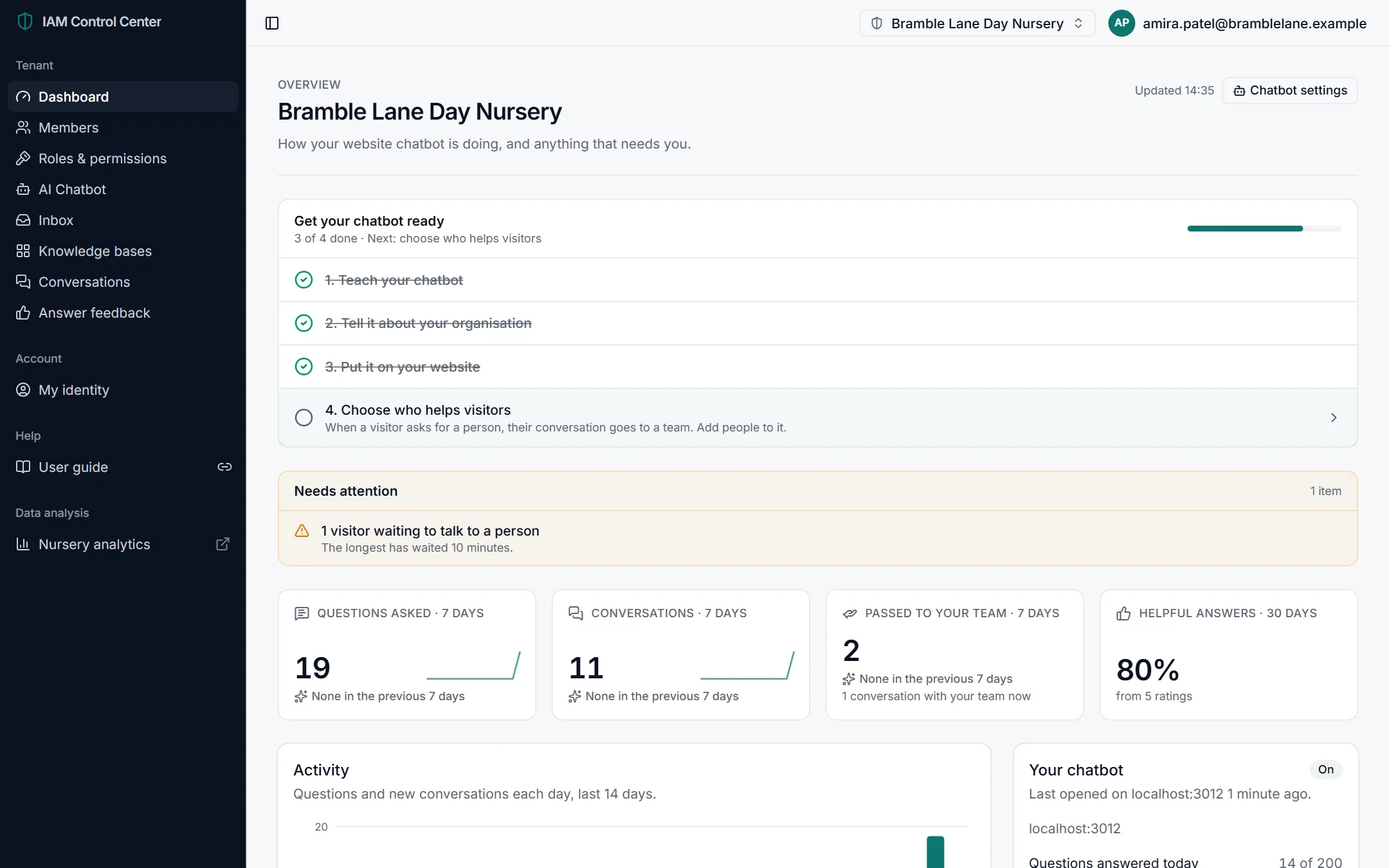The image size is (1389, 868).
Task: Mark step 4 Choose who helps visitors circle
Action: pos(304,417)
